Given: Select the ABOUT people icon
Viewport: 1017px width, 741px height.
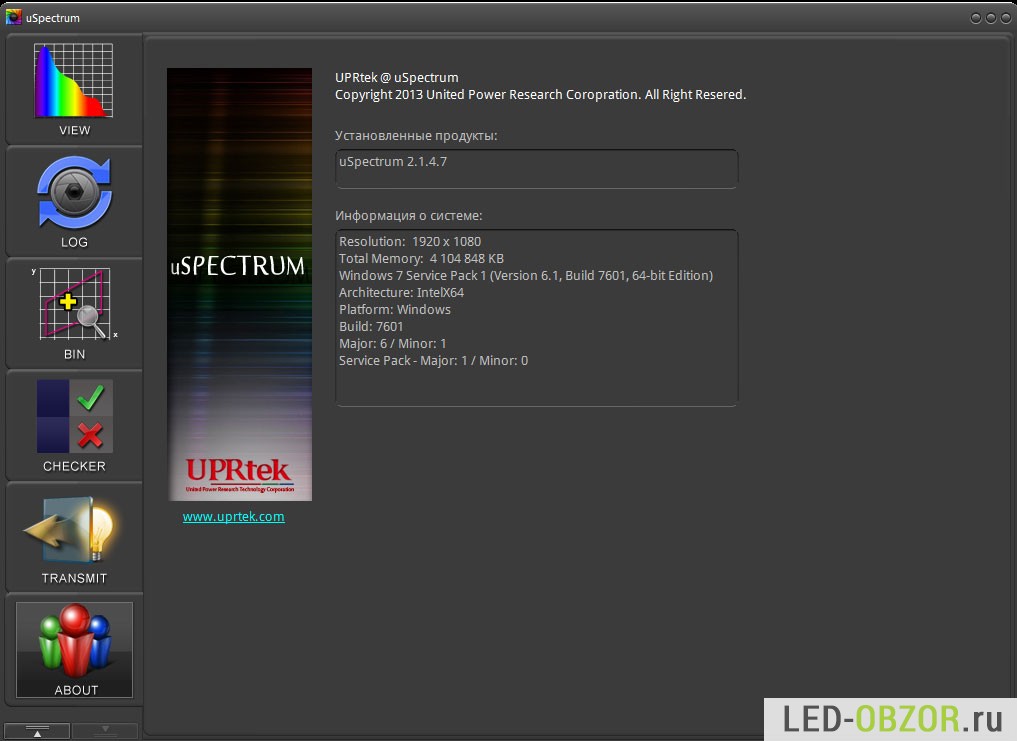Looking at the screenshot, I should click(x=74, y=648).
